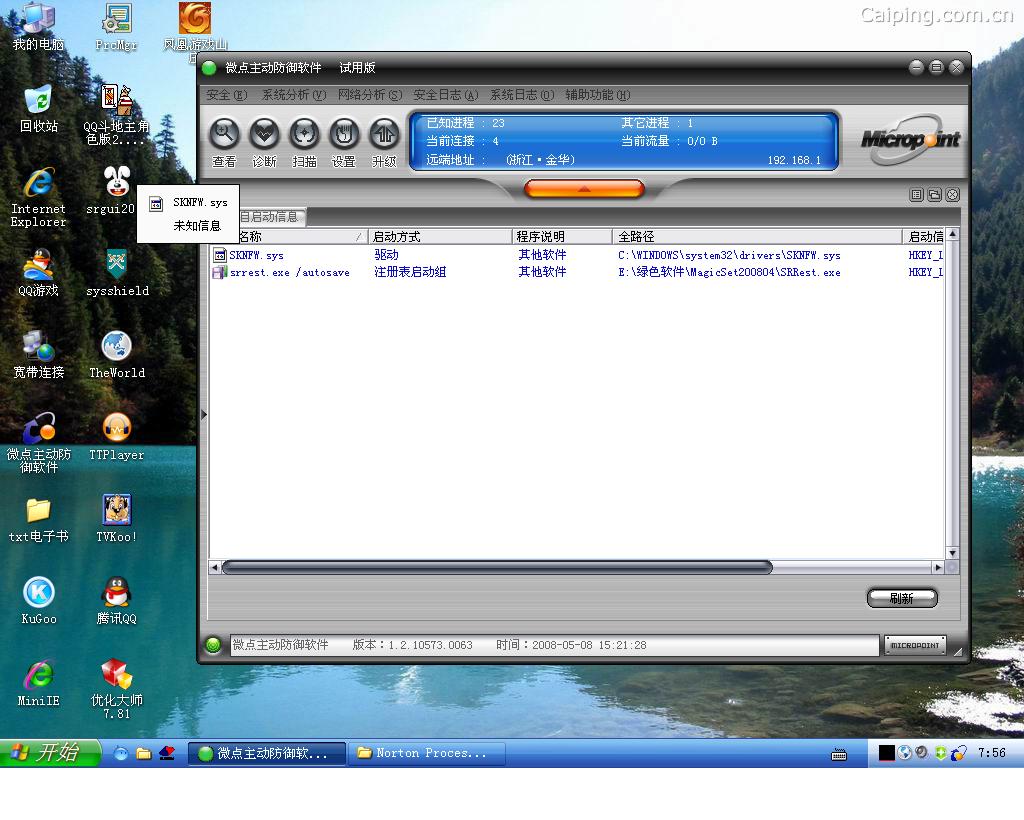Open TTPlayer desktop icon
This screenshot has height=820, width=1024.
click(x=117, y=437)
